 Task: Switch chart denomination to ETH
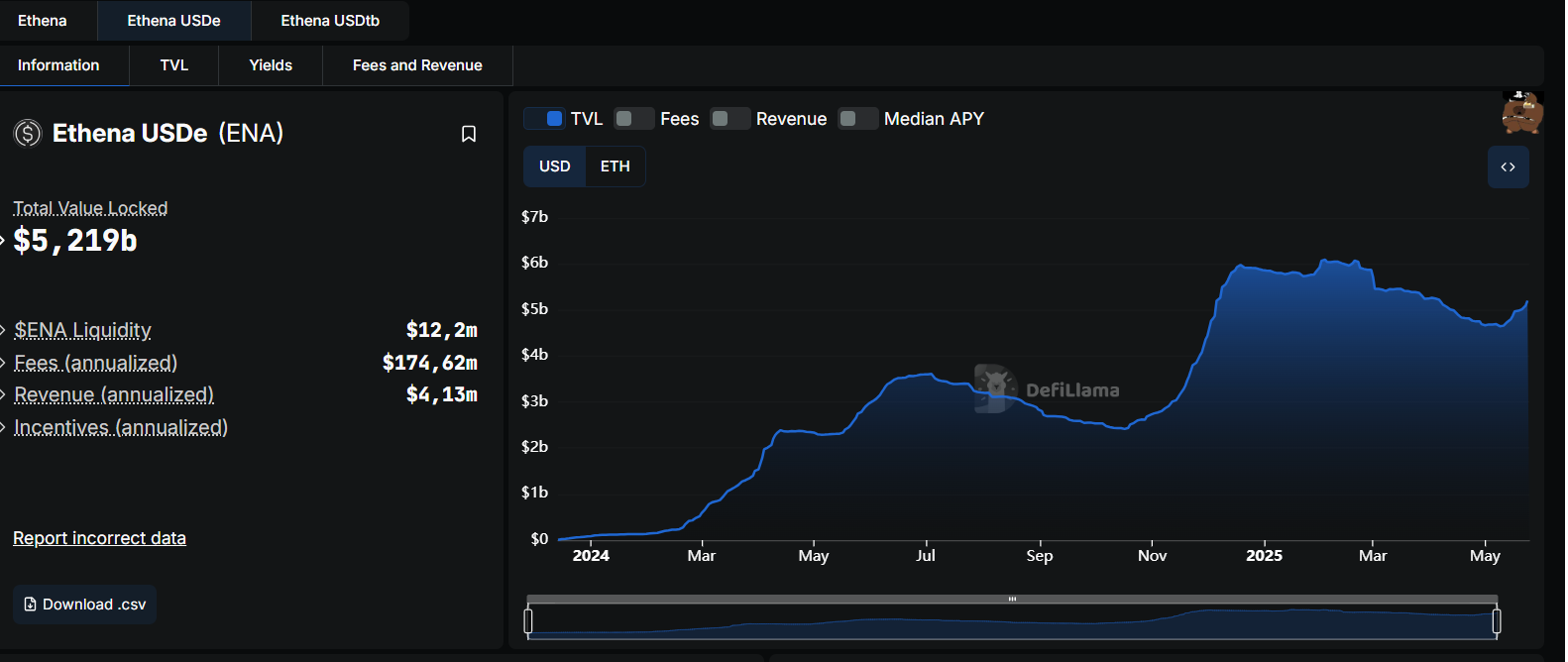(615, 166)
